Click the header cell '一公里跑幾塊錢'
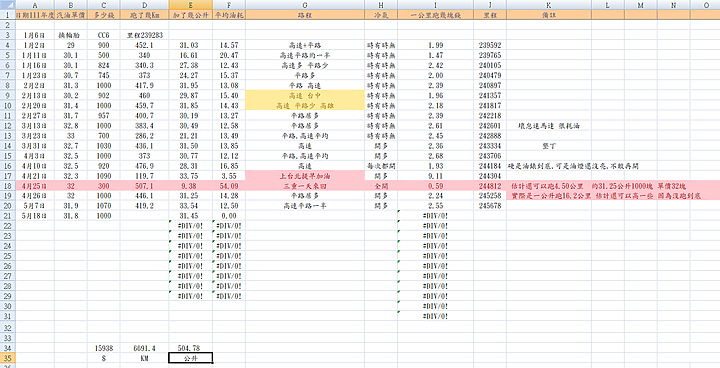The width and height of the screenshot is (720, 368). [435, 15]
